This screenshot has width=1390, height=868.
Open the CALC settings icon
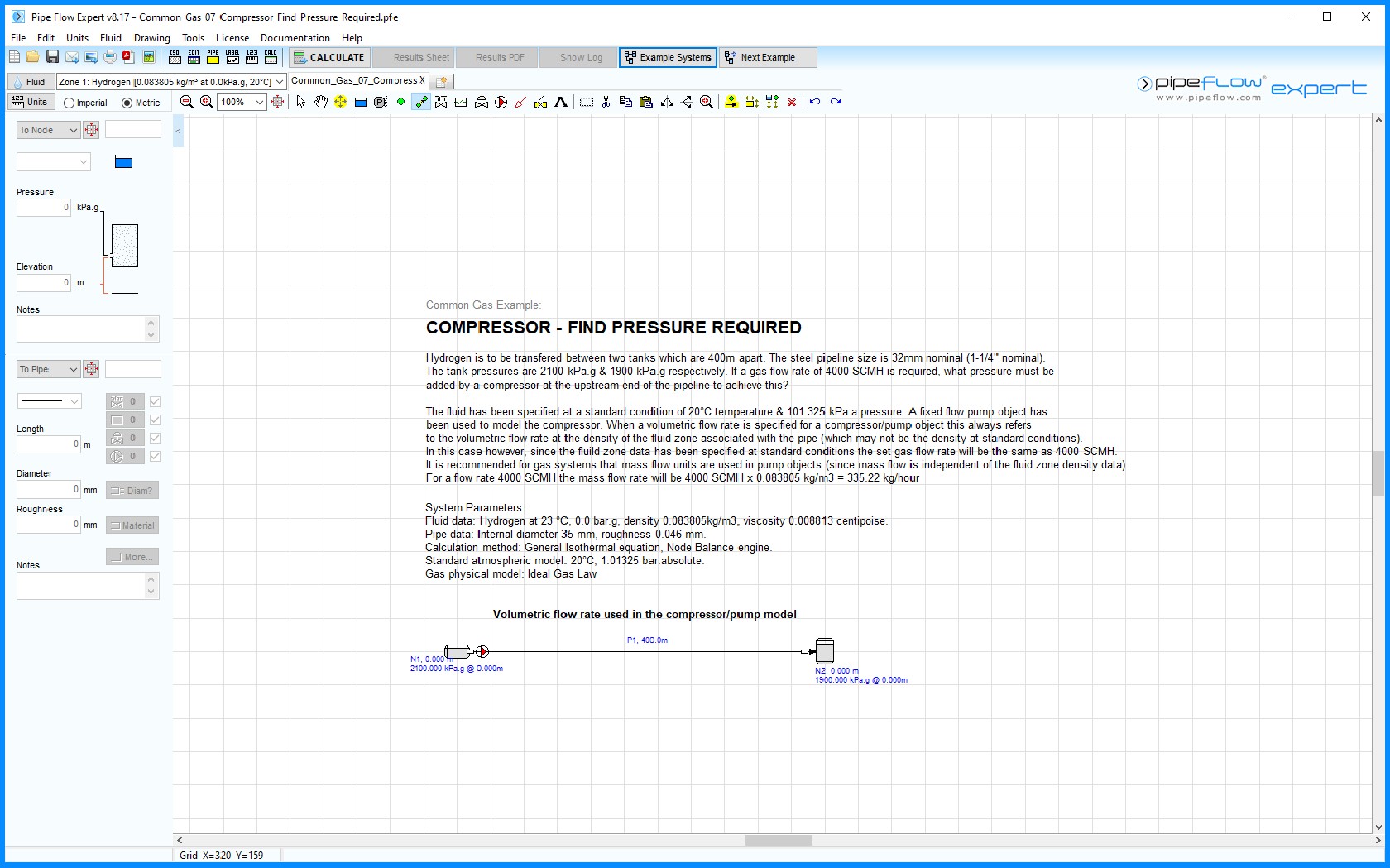(x=271, y=57)
